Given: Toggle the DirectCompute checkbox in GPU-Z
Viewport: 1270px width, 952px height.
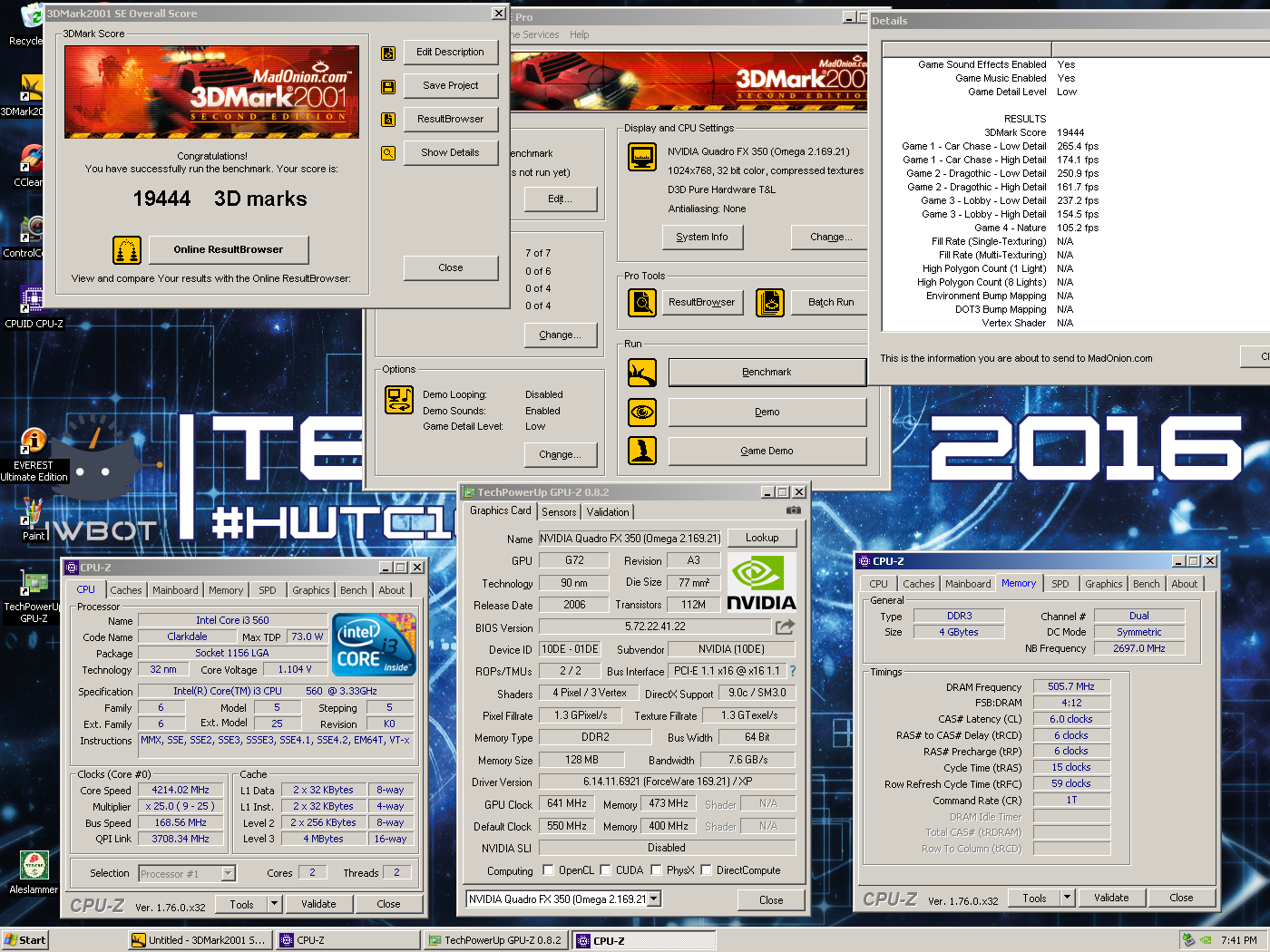Looking at the screenshot, I should (x=706, y=870).
